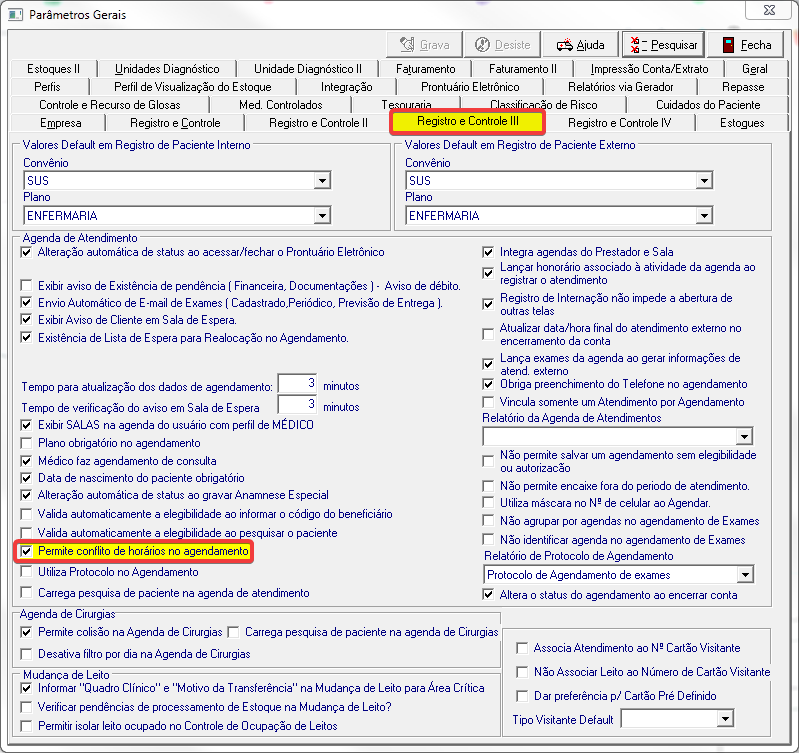Expand Plano dropdown for Paciente Interno
The height and width of the screenshot is (753, 799).
click(x=322, y=216)
